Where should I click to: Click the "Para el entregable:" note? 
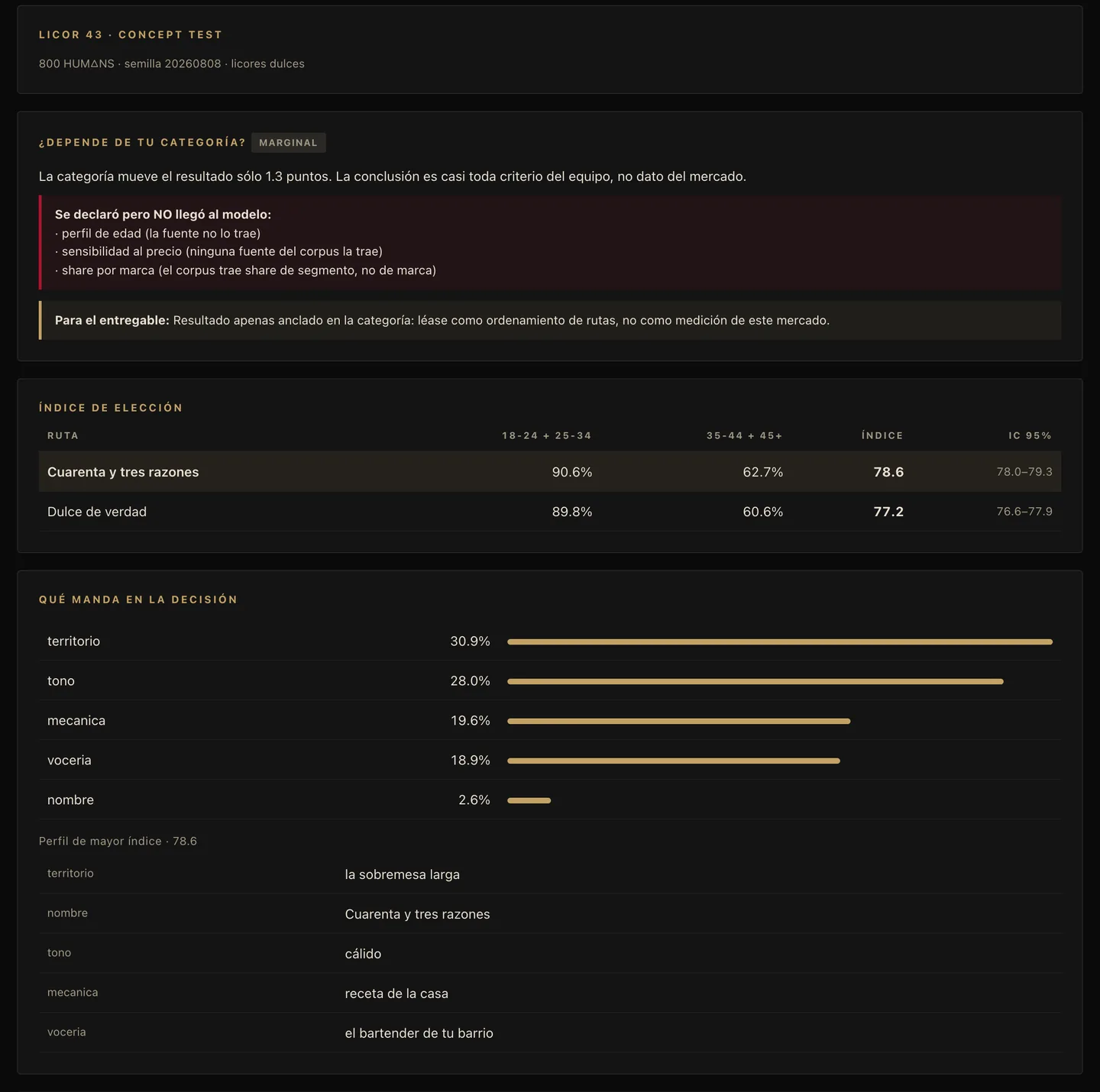550,320
